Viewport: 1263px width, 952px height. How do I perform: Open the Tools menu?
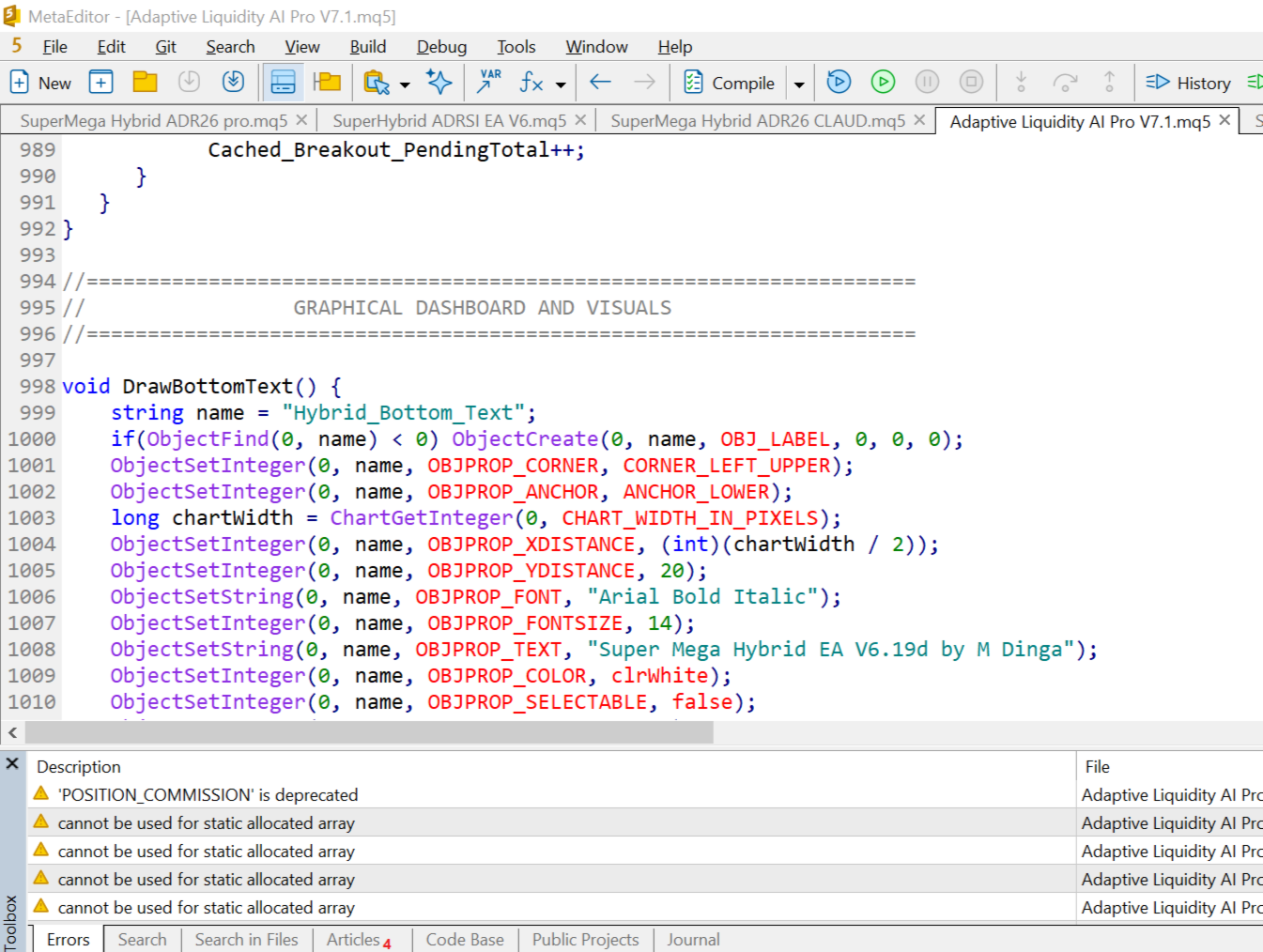pyautogui.click(x=516, y=47)
